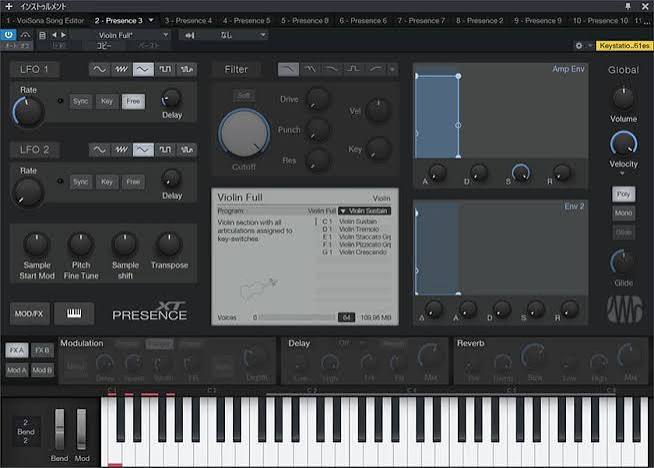Switch to 10 - Presence 10 tab
This screenshot has width=654, height=468.
[600, 20]
